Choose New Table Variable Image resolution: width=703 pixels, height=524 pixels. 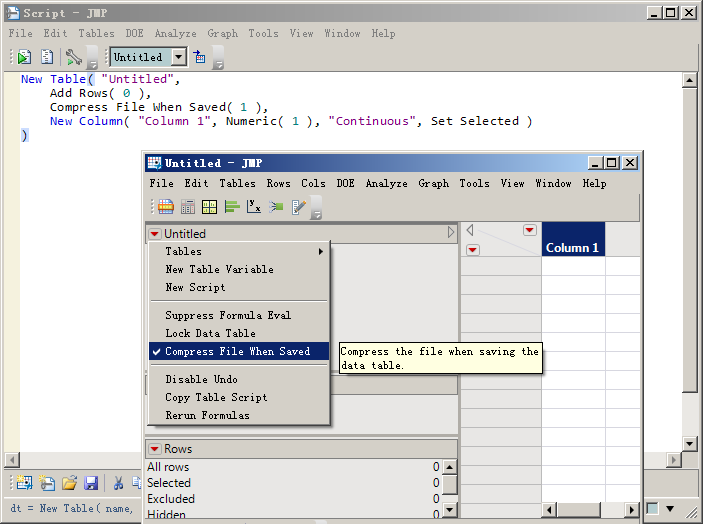point(239,269)
